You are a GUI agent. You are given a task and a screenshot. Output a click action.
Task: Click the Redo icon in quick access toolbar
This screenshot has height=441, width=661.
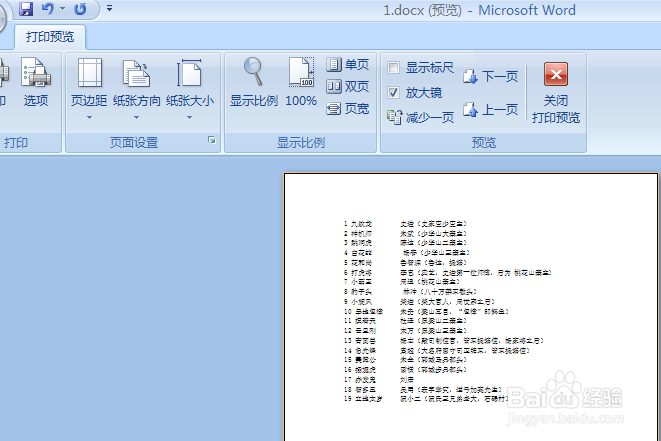80,8
